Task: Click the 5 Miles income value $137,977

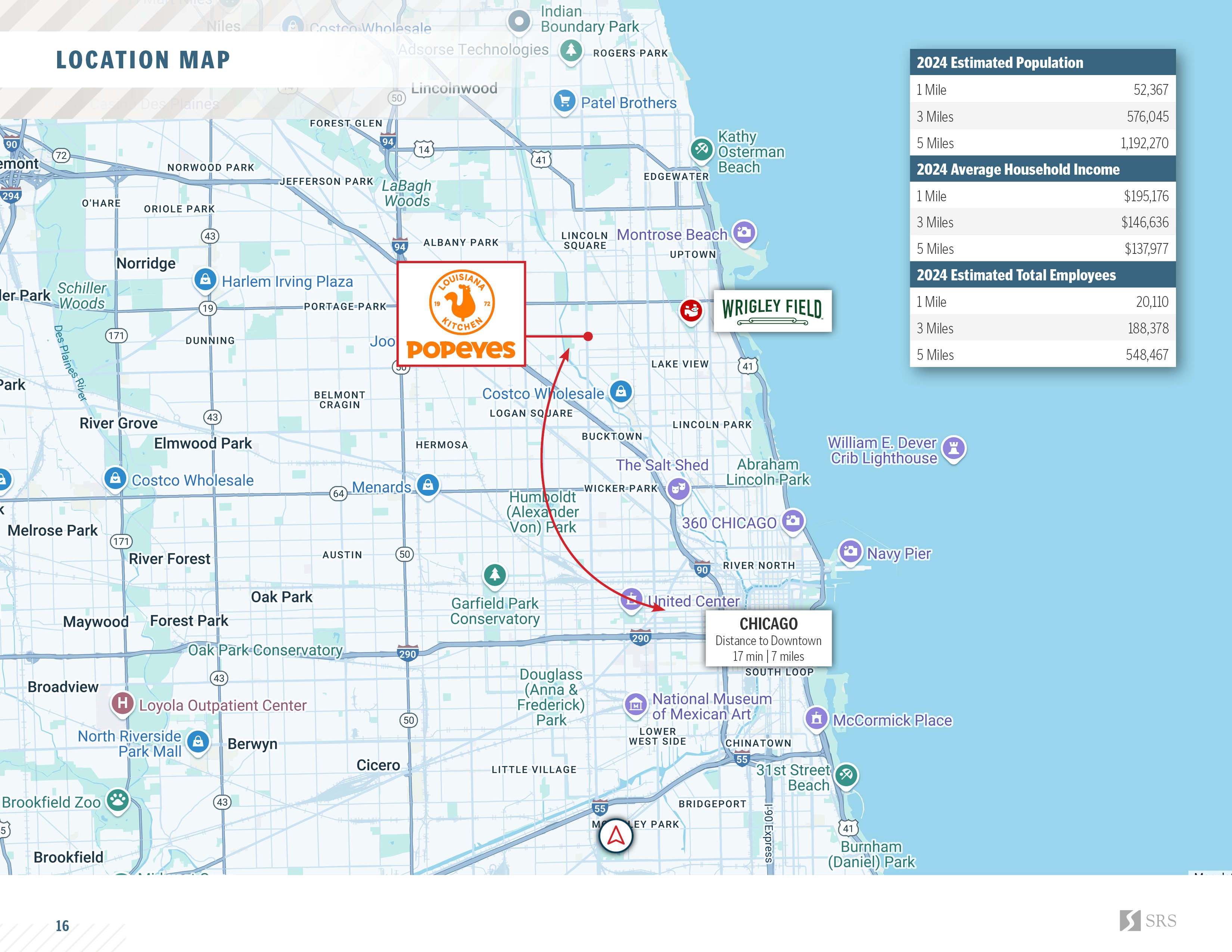Action: coord(1146,249)
